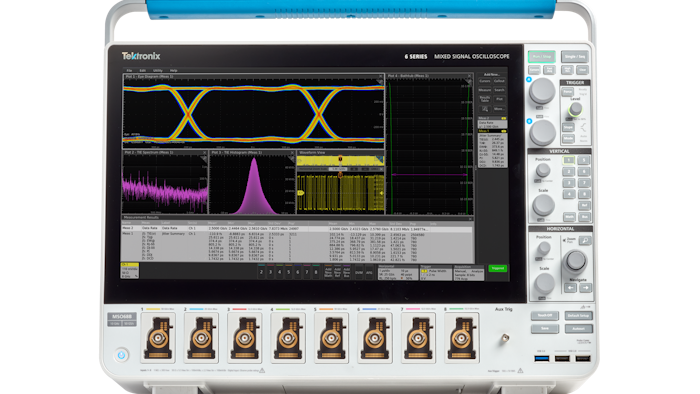Tap the zoom box icon beside More...
Image resolution: width=700 pixels, height=394 pixels.
click(x=485, y=109)
